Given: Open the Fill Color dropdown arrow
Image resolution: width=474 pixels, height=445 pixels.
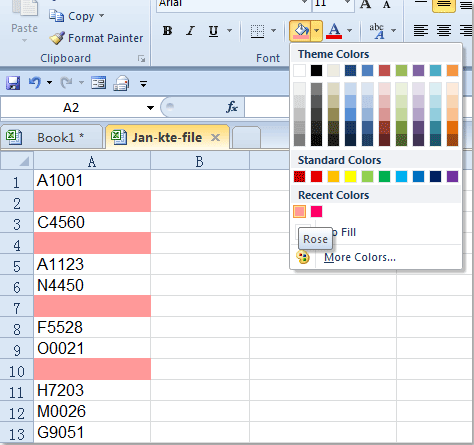Looking at the screenshot, I should tap(317, 31).
